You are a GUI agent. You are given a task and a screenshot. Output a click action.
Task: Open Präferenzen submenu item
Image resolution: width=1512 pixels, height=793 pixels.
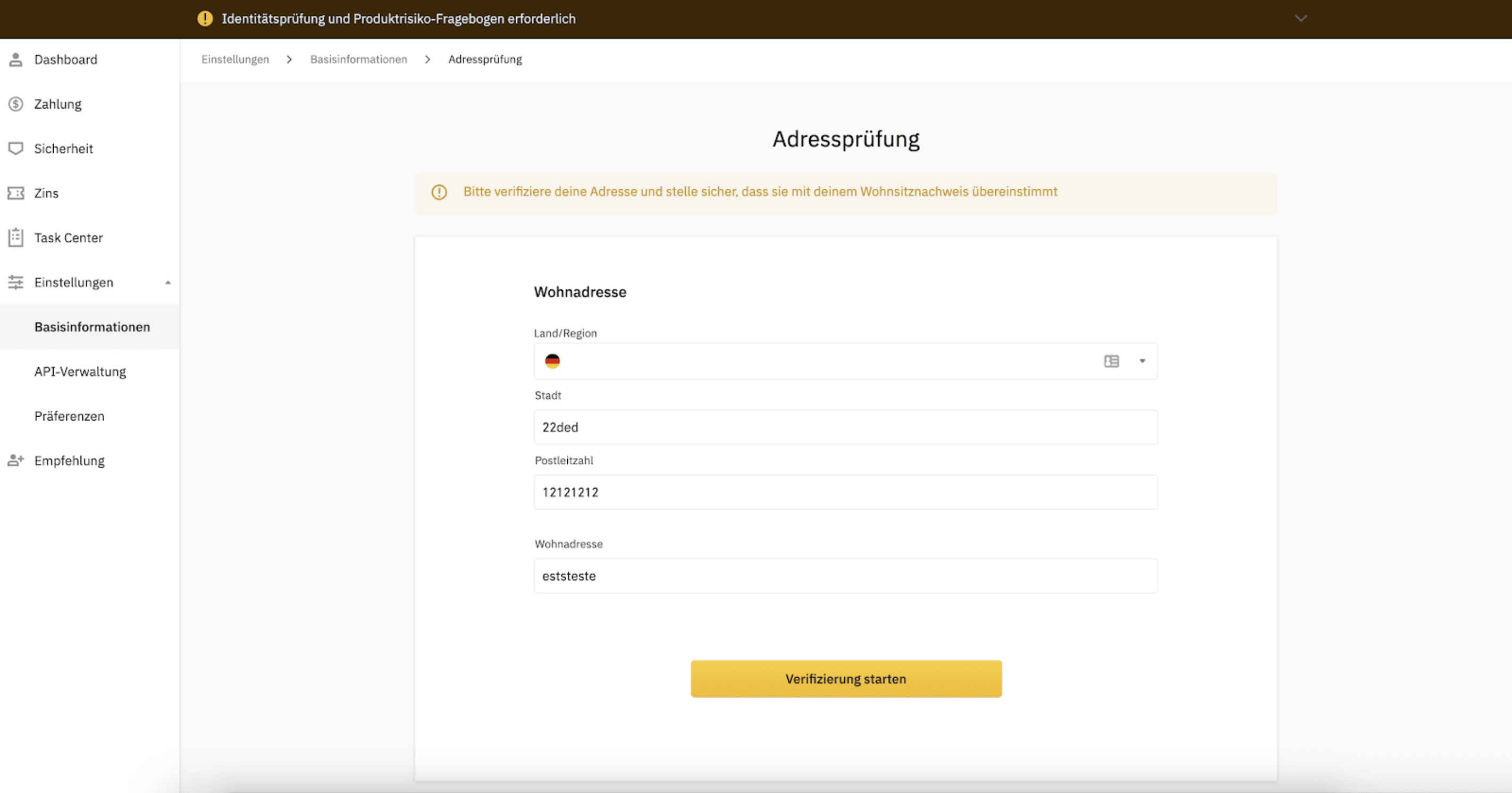pos(89,416)
